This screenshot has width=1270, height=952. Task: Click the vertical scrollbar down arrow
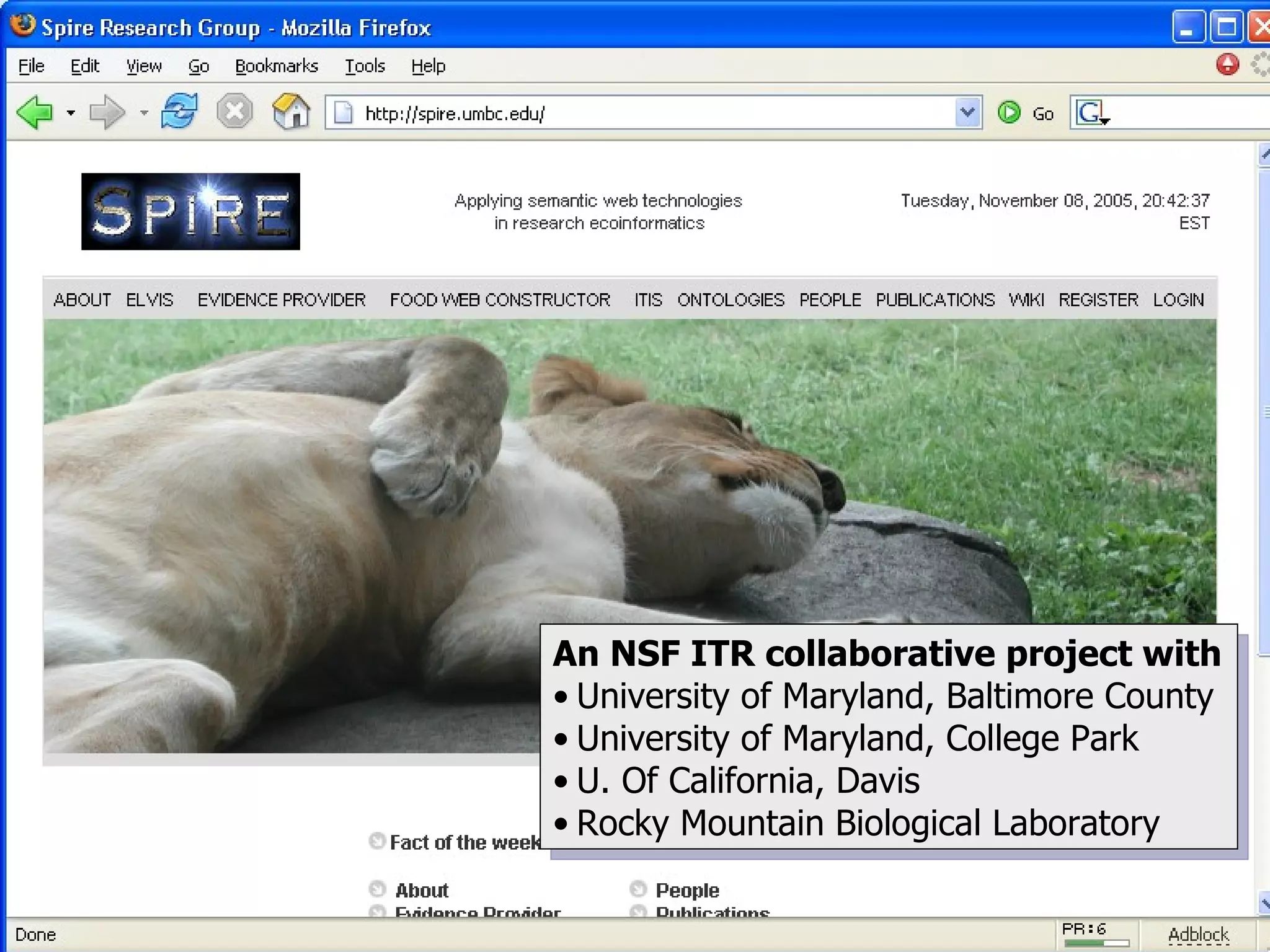pyautogui.click(x=1264, y=902)
